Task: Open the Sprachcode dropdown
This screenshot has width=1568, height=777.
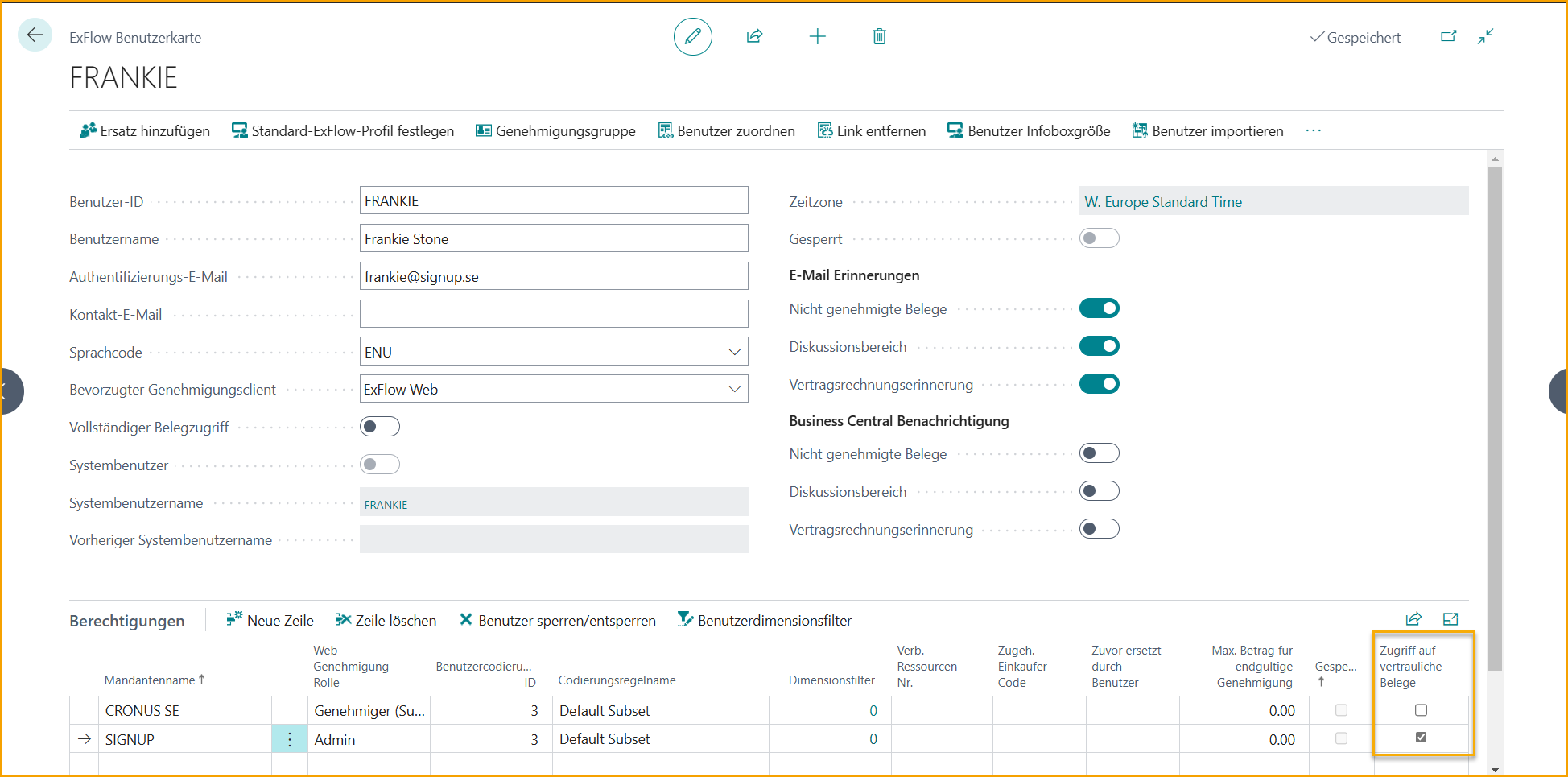Action: click(734, 352)
